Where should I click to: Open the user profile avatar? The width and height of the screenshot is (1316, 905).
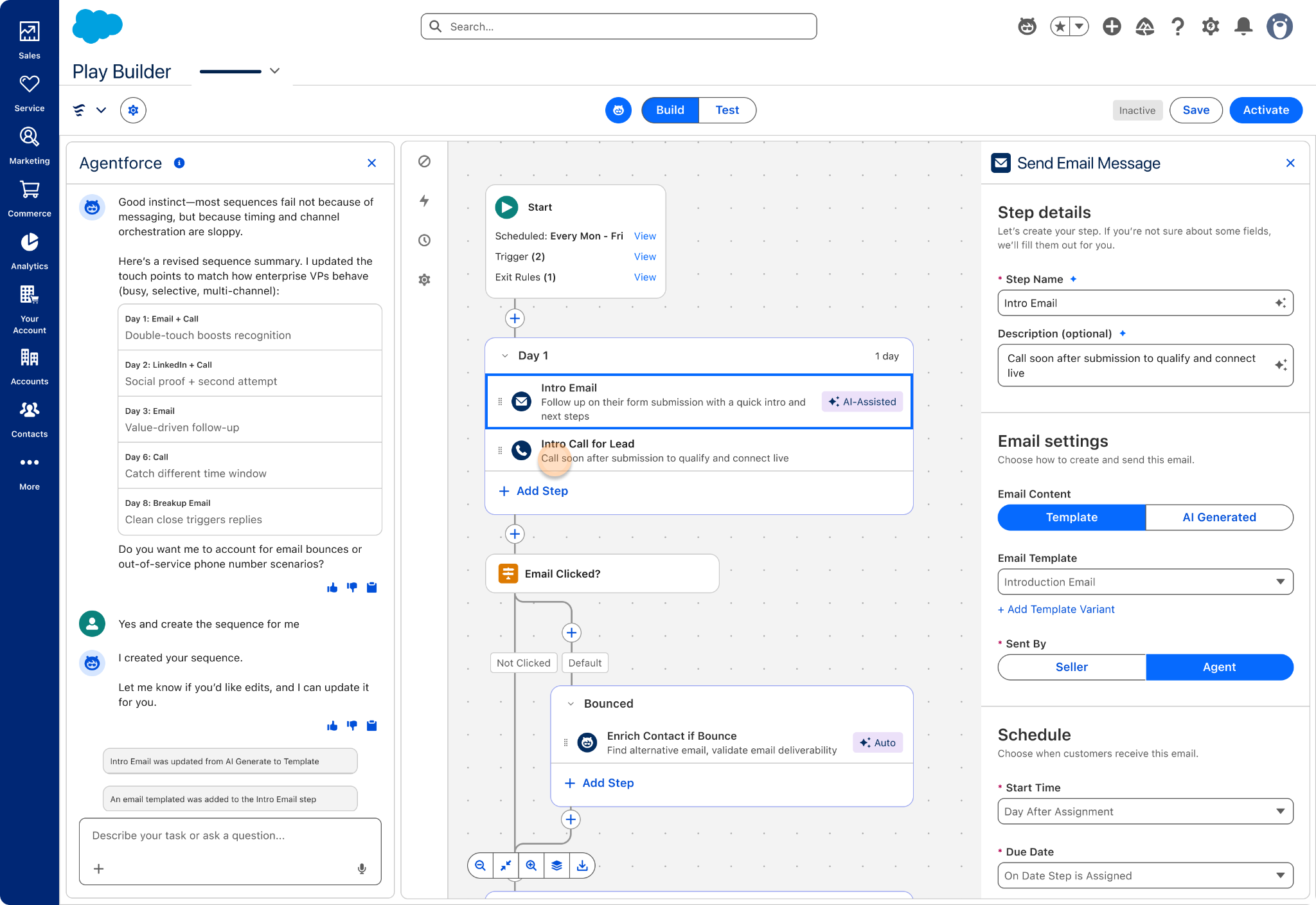[x=1279, y=26]
